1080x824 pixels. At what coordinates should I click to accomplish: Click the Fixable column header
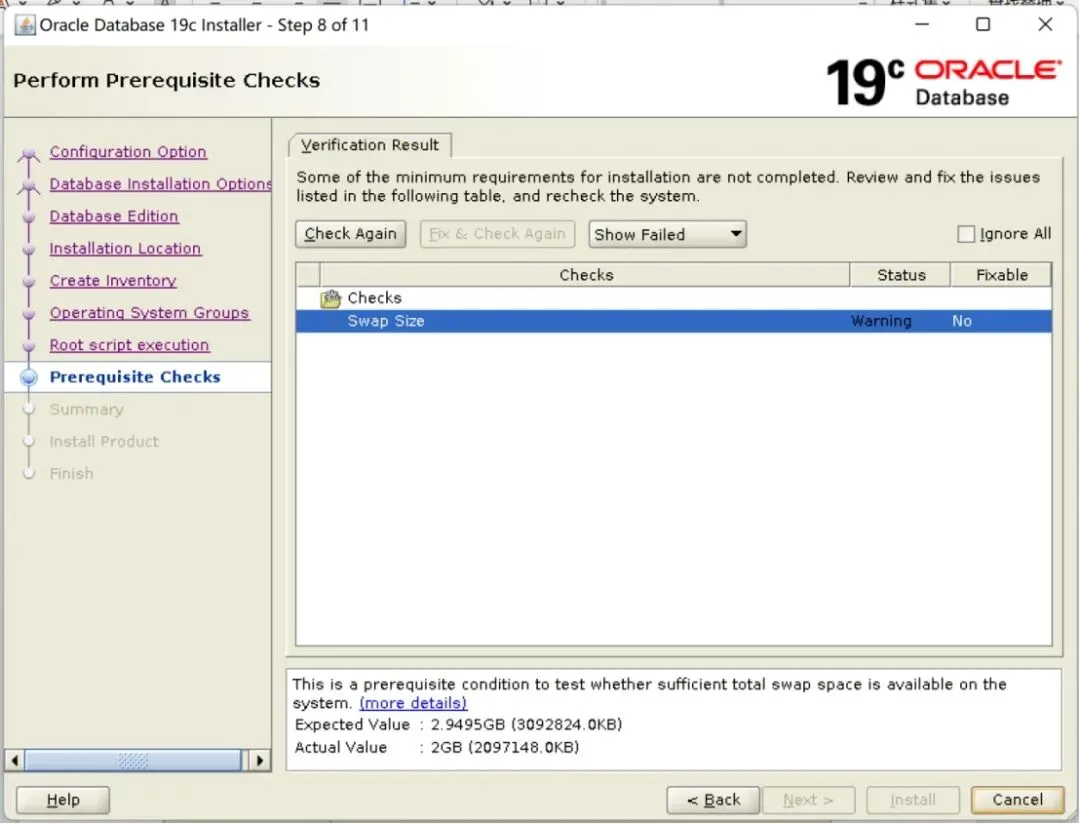1001,275
